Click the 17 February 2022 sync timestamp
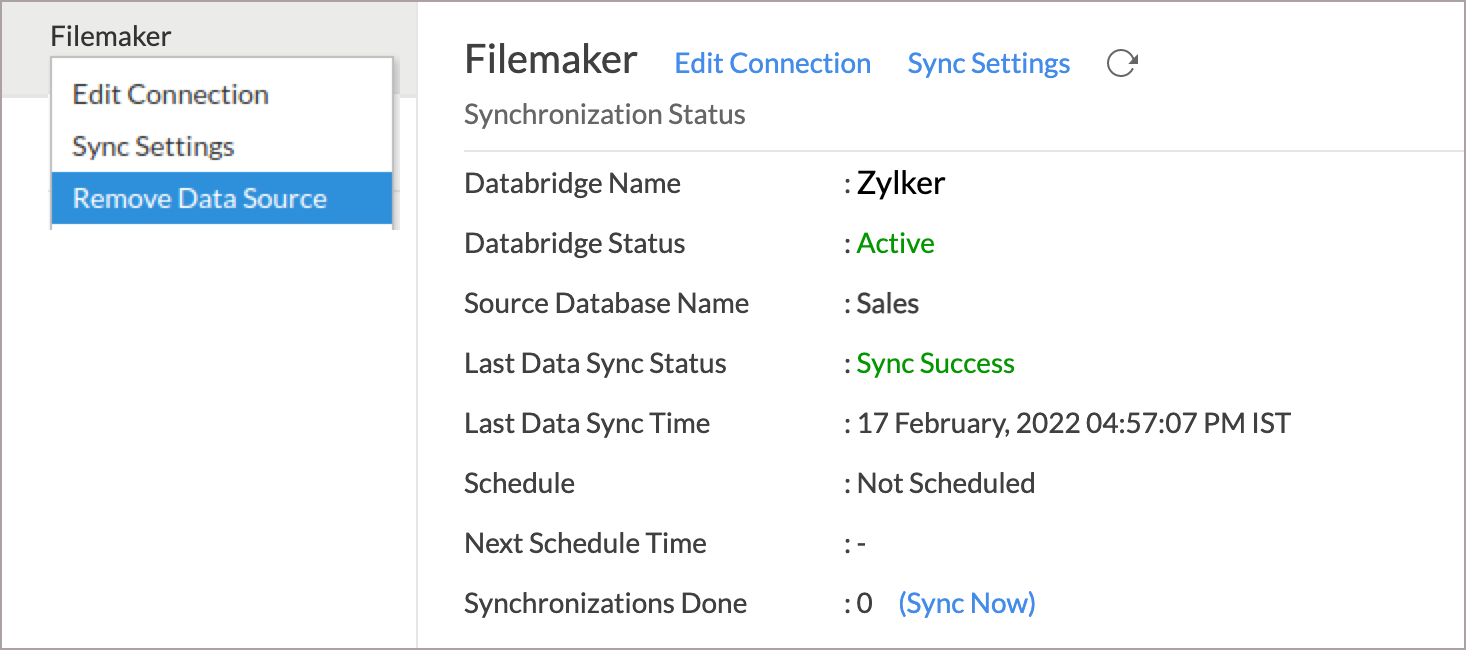The width and height of the screenshot is (1466, 650). pyautogui.click(x=1073, y=424)
